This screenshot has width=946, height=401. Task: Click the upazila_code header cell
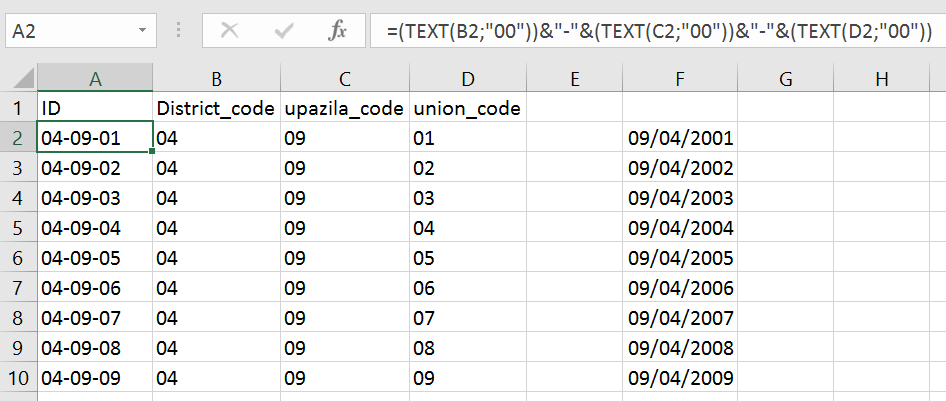point(344,109)
